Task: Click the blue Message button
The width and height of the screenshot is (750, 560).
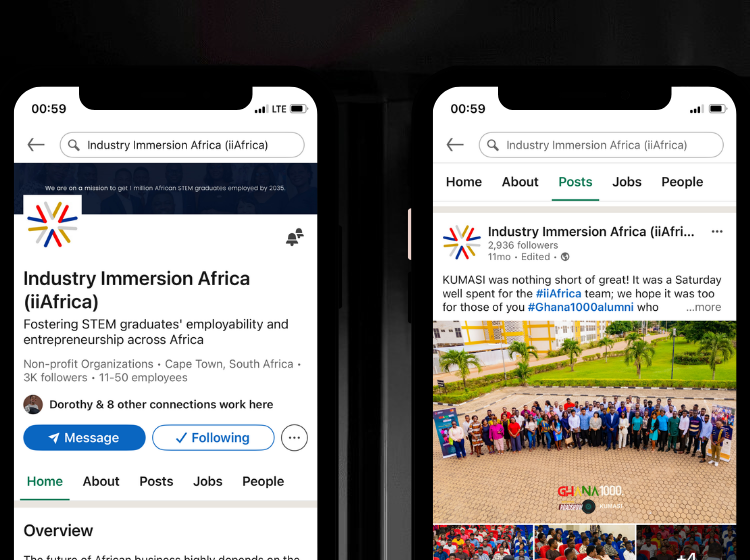Action: click(84, 438)
